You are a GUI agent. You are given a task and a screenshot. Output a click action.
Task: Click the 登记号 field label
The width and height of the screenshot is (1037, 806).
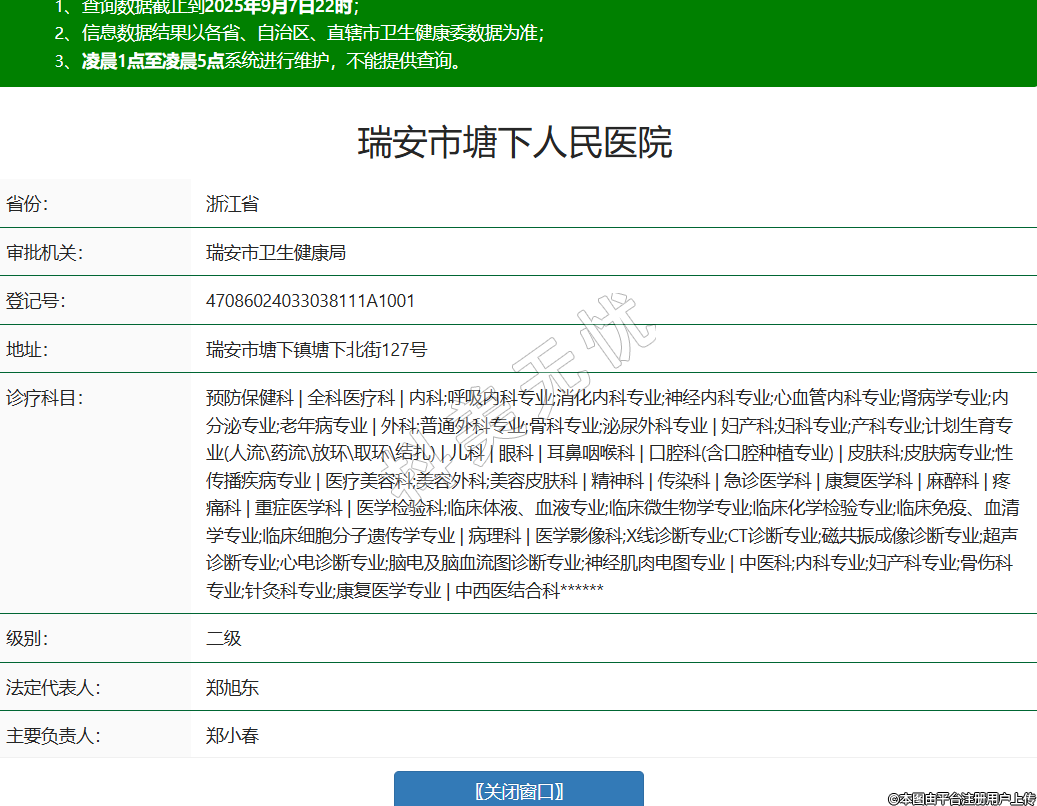(x=36, y=301)
